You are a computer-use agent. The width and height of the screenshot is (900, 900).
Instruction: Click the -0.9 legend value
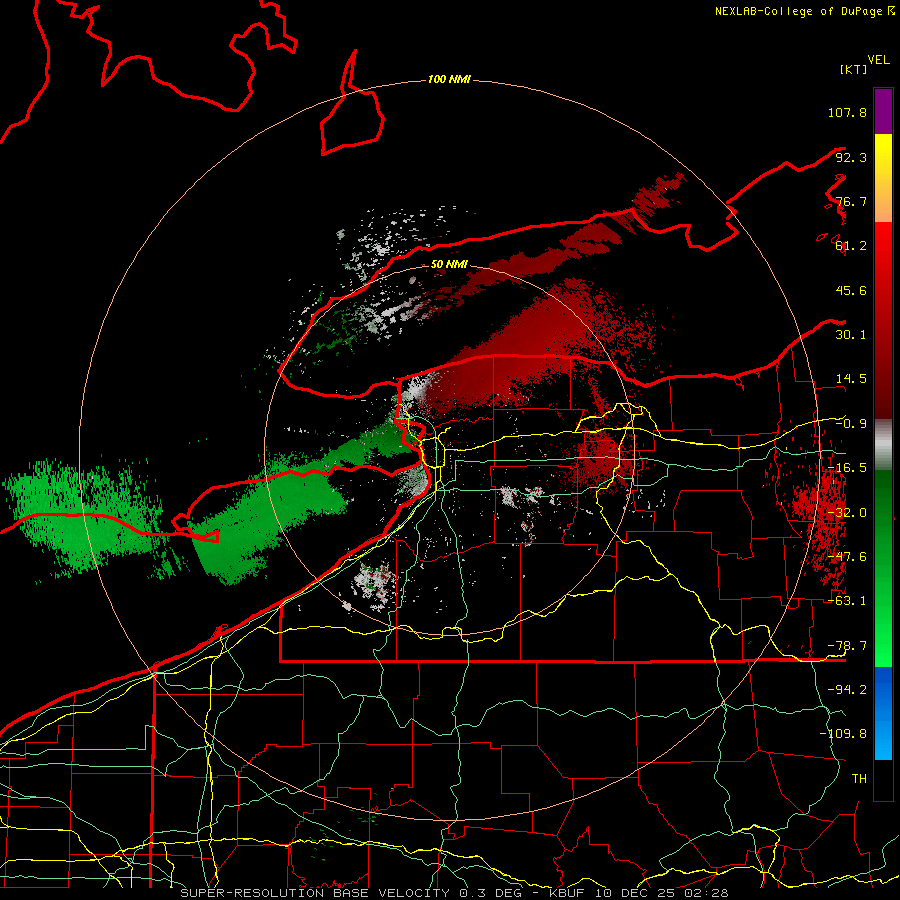[x=851, y=424]
